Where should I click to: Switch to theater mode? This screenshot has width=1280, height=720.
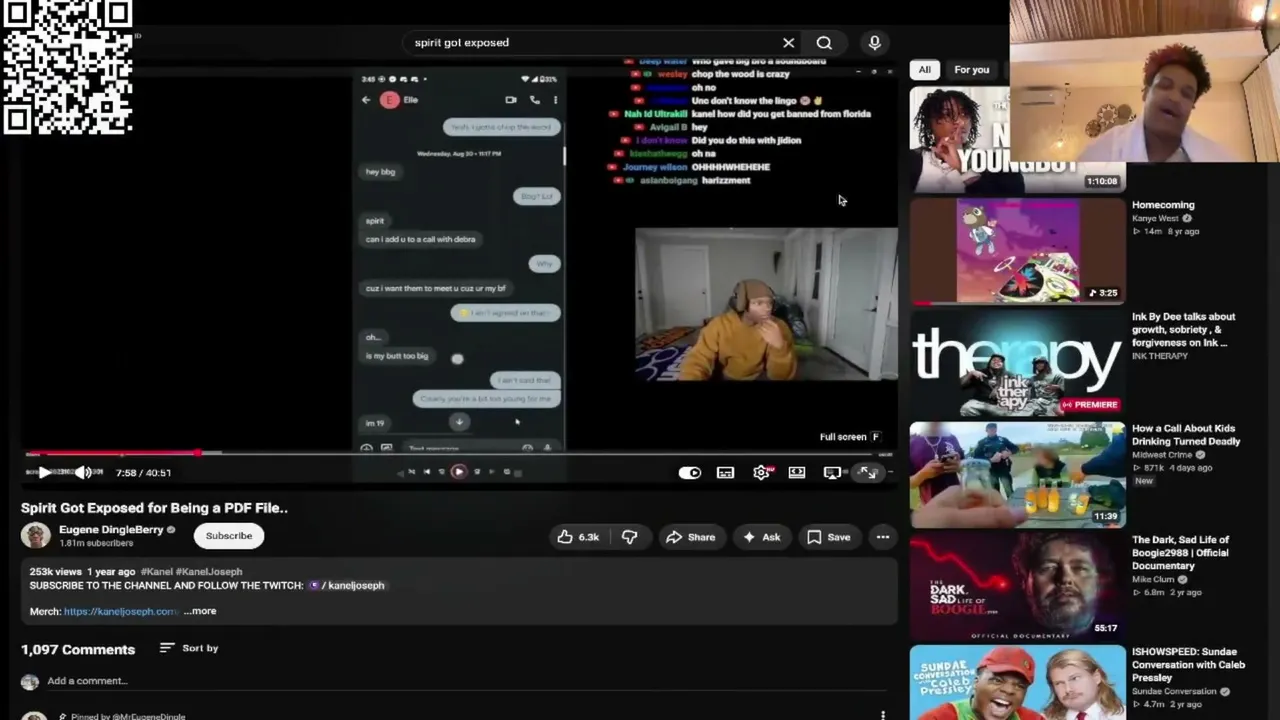797,472
